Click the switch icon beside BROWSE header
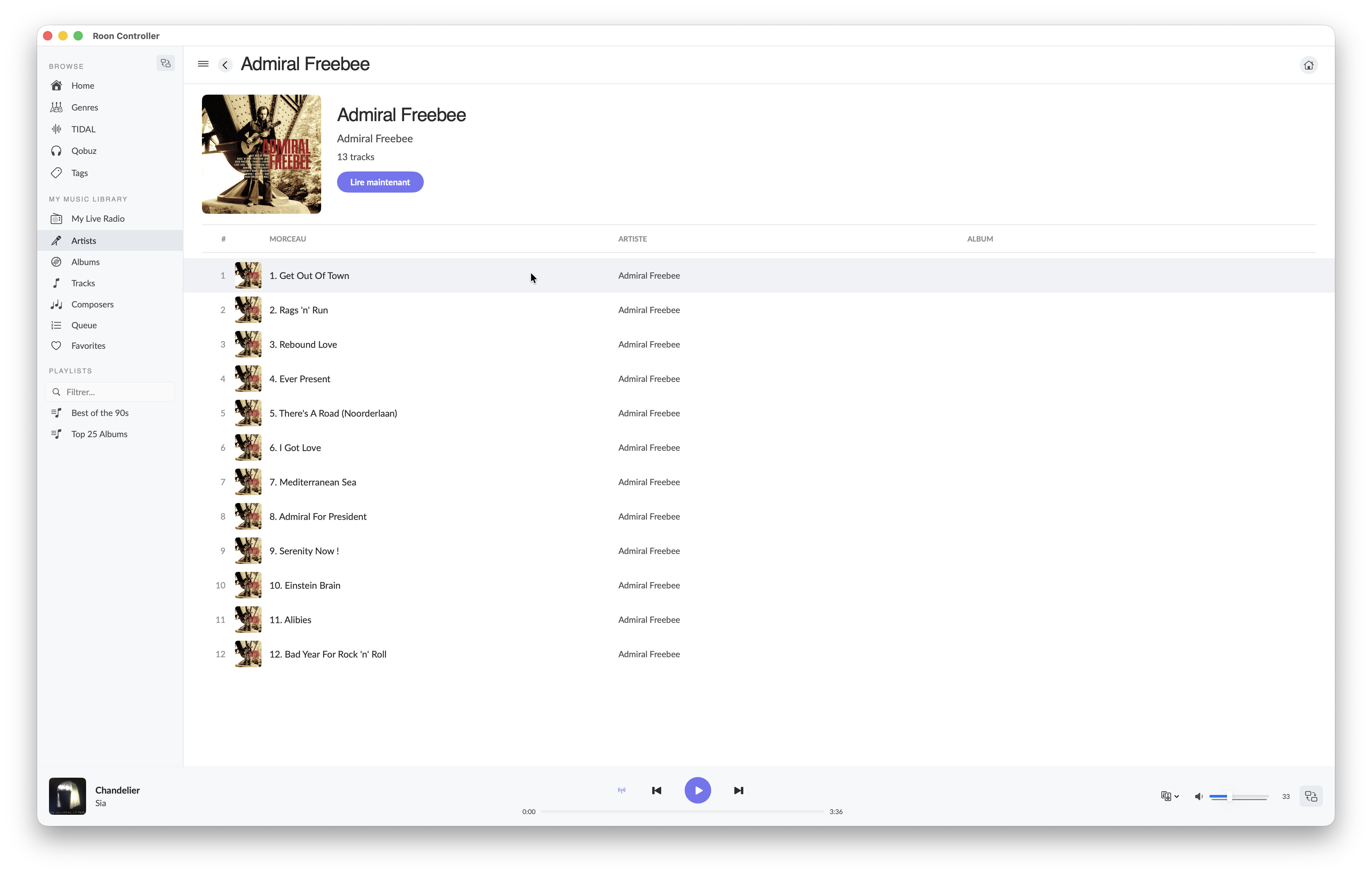Viewport: 1372px width, 875px height. coord(165,63)
